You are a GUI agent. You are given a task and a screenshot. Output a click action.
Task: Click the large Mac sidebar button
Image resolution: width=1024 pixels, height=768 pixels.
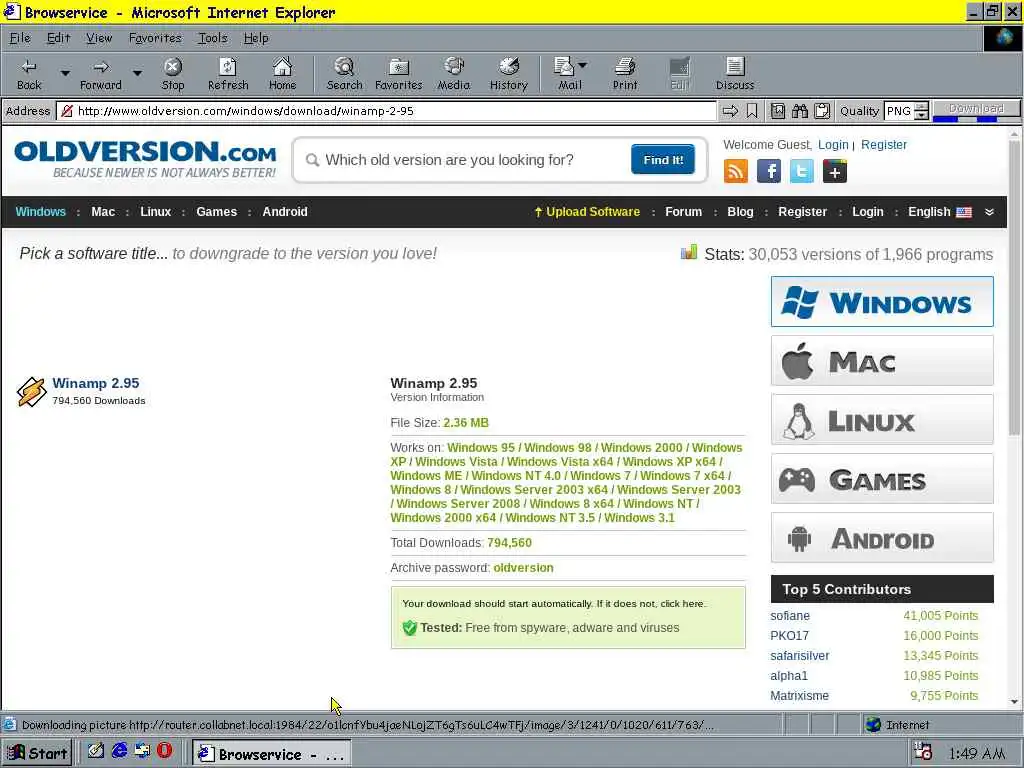(x=882, y=360)
